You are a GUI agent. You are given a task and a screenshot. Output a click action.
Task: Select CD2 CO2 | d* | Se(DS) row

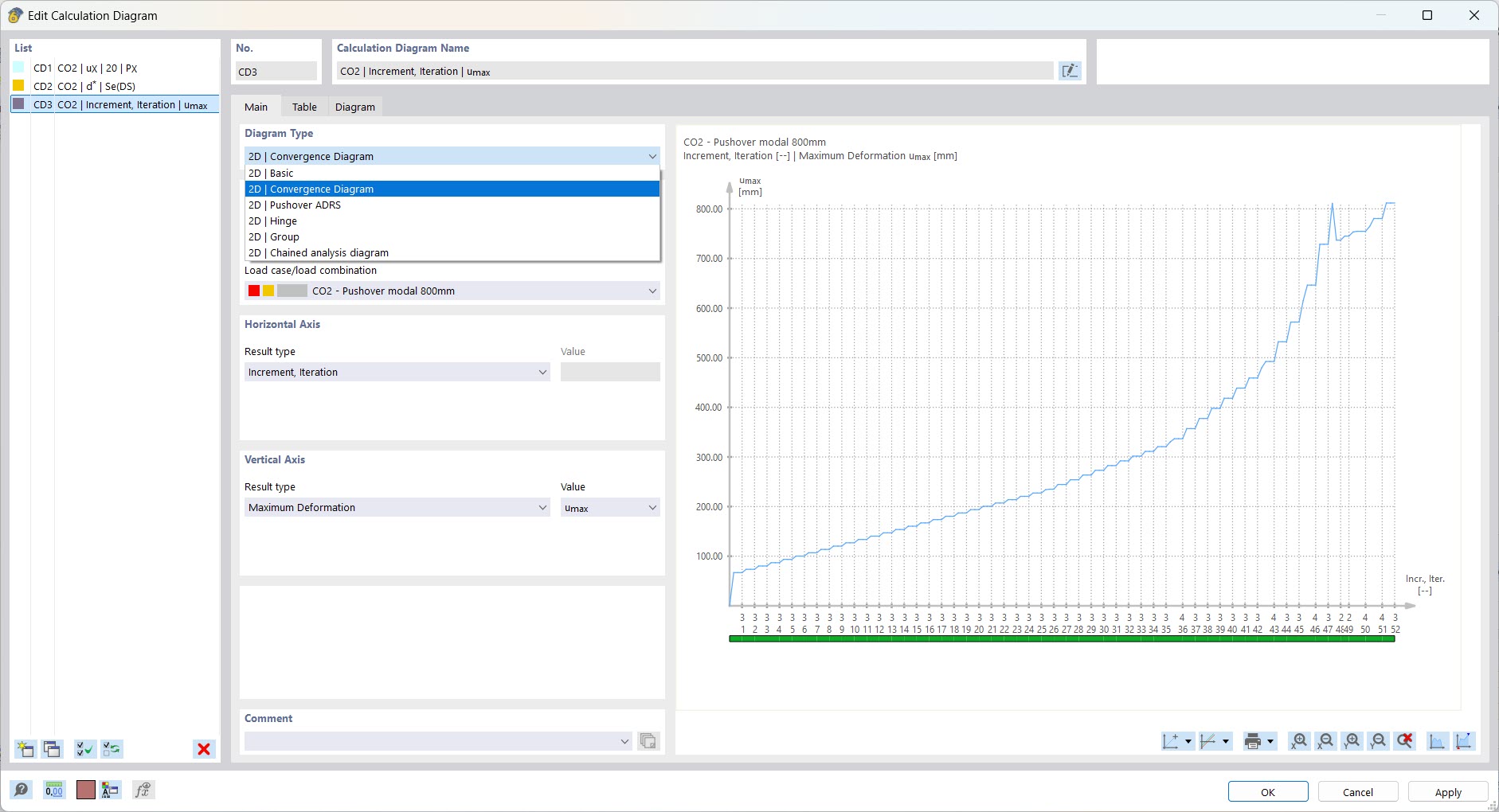point(115,86)
